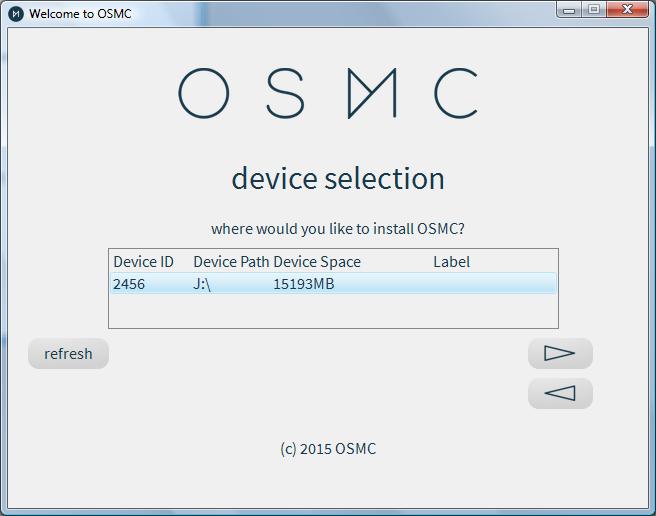The image size is (656, 516).
Task: Click the letter C in OSMC logo
Action: (455, 94)
